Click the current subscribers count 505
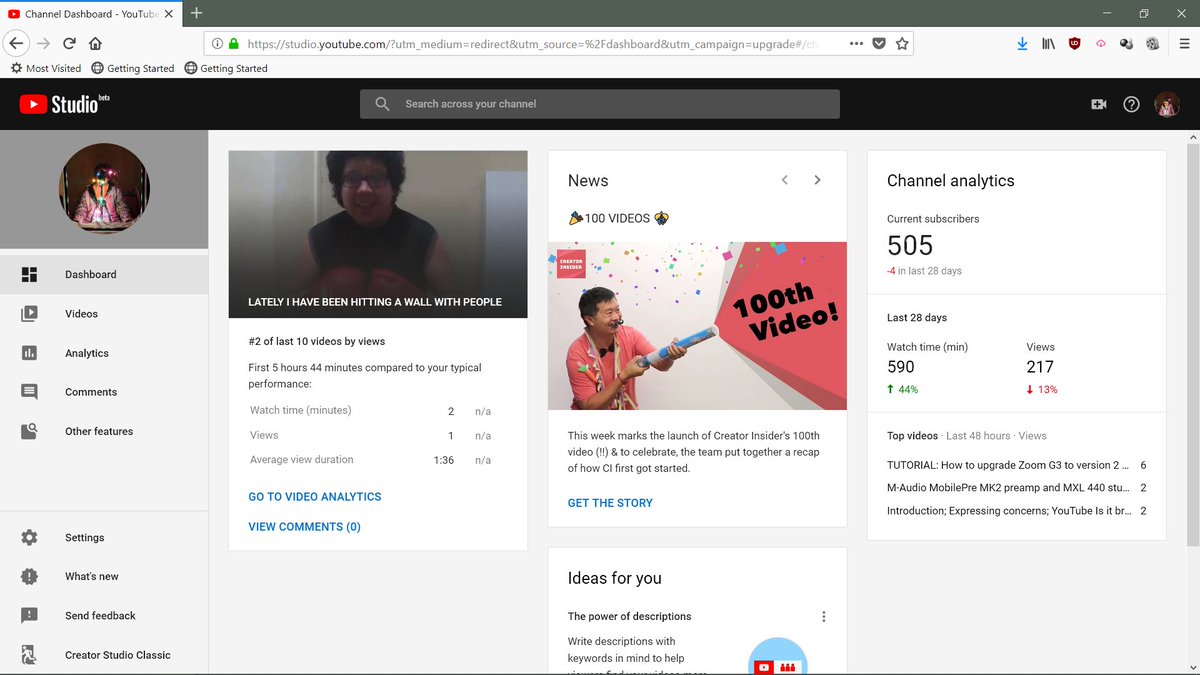Image resolution: width=1200 pixels, height=675 pixels. coord(910,246)
